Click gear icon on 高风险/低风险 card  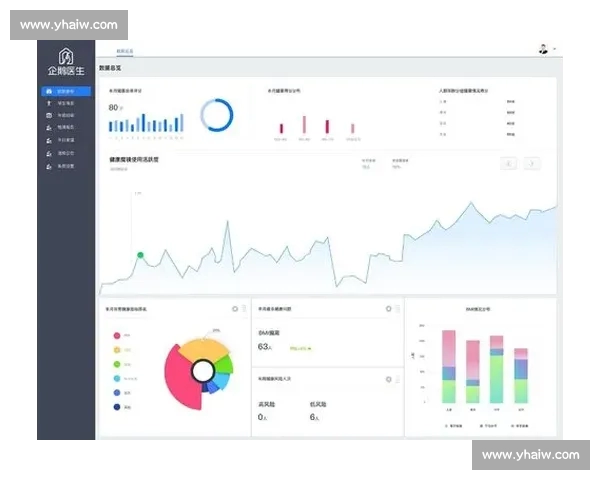click(x=387, y=379)
